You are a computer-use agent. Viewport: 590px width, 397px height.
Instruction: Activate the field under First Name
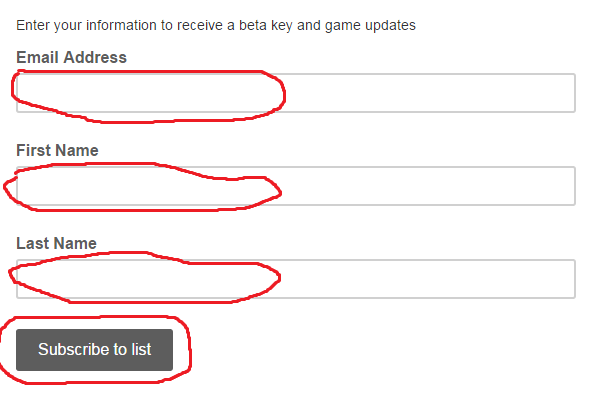coord(296,186)
